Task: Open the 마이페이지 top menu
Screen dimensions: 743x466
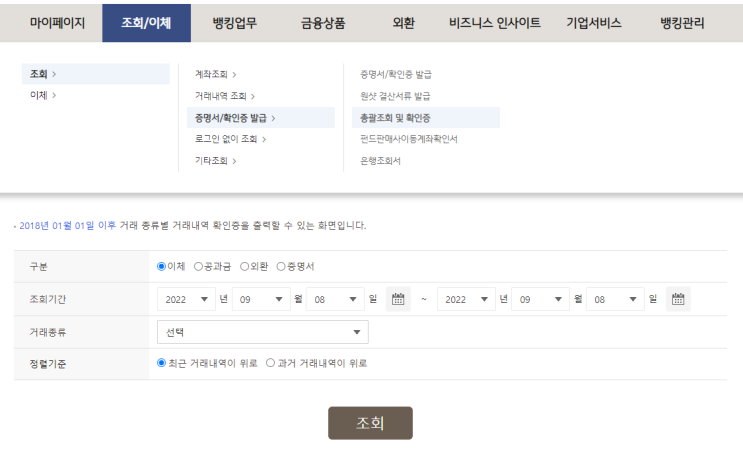Action: point(57,23)
